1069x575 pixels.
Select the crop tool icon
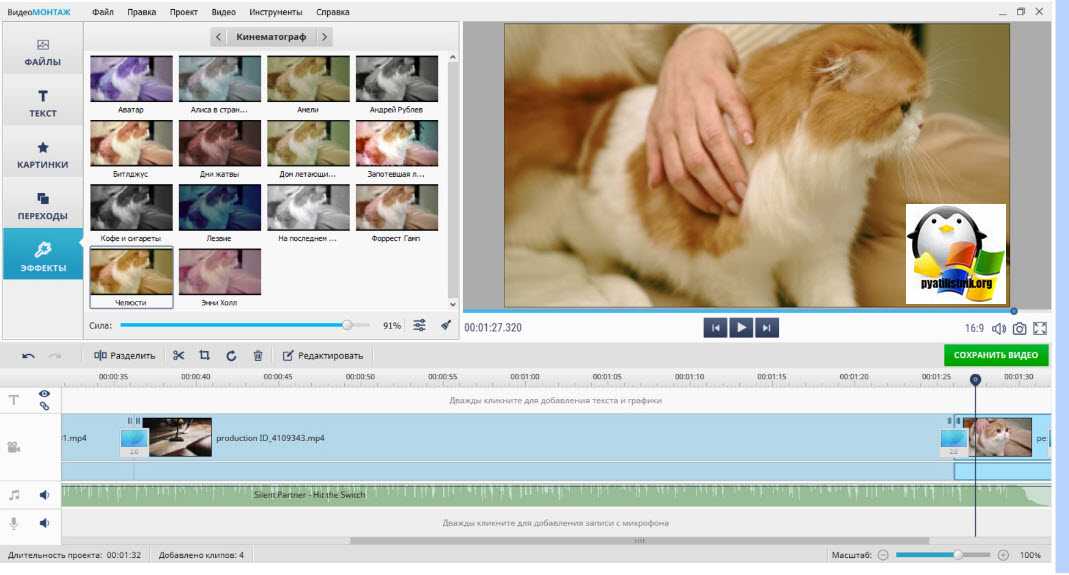point(204,355)
